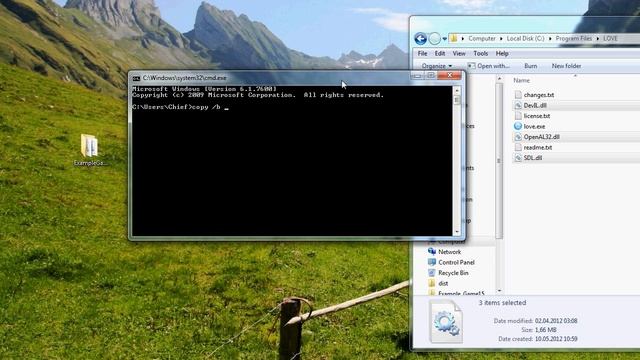Select the readme.txt file icon
Viewport: 640px width, 360px height.
point(518,147)
